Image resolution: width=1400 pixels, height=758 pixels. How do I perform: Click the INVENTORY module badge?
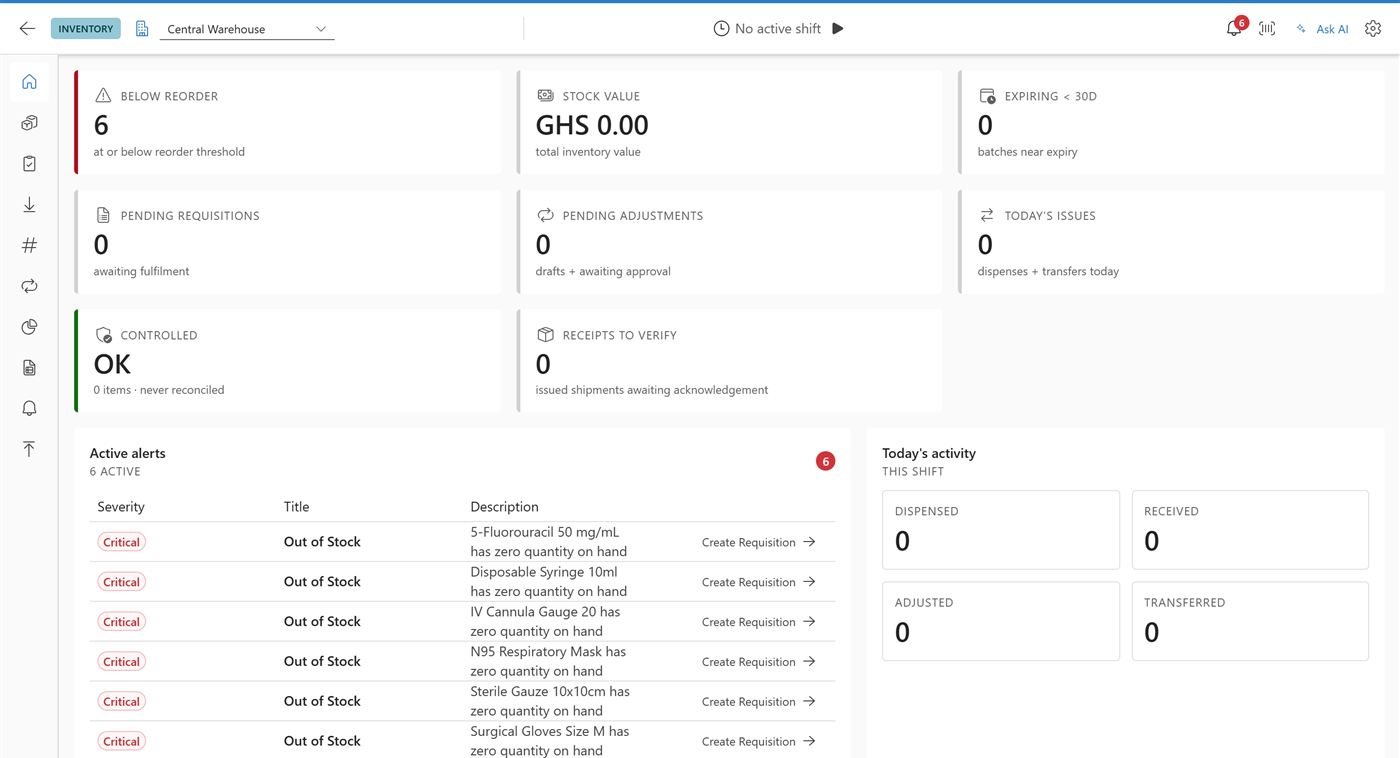(x=86, y=29)
